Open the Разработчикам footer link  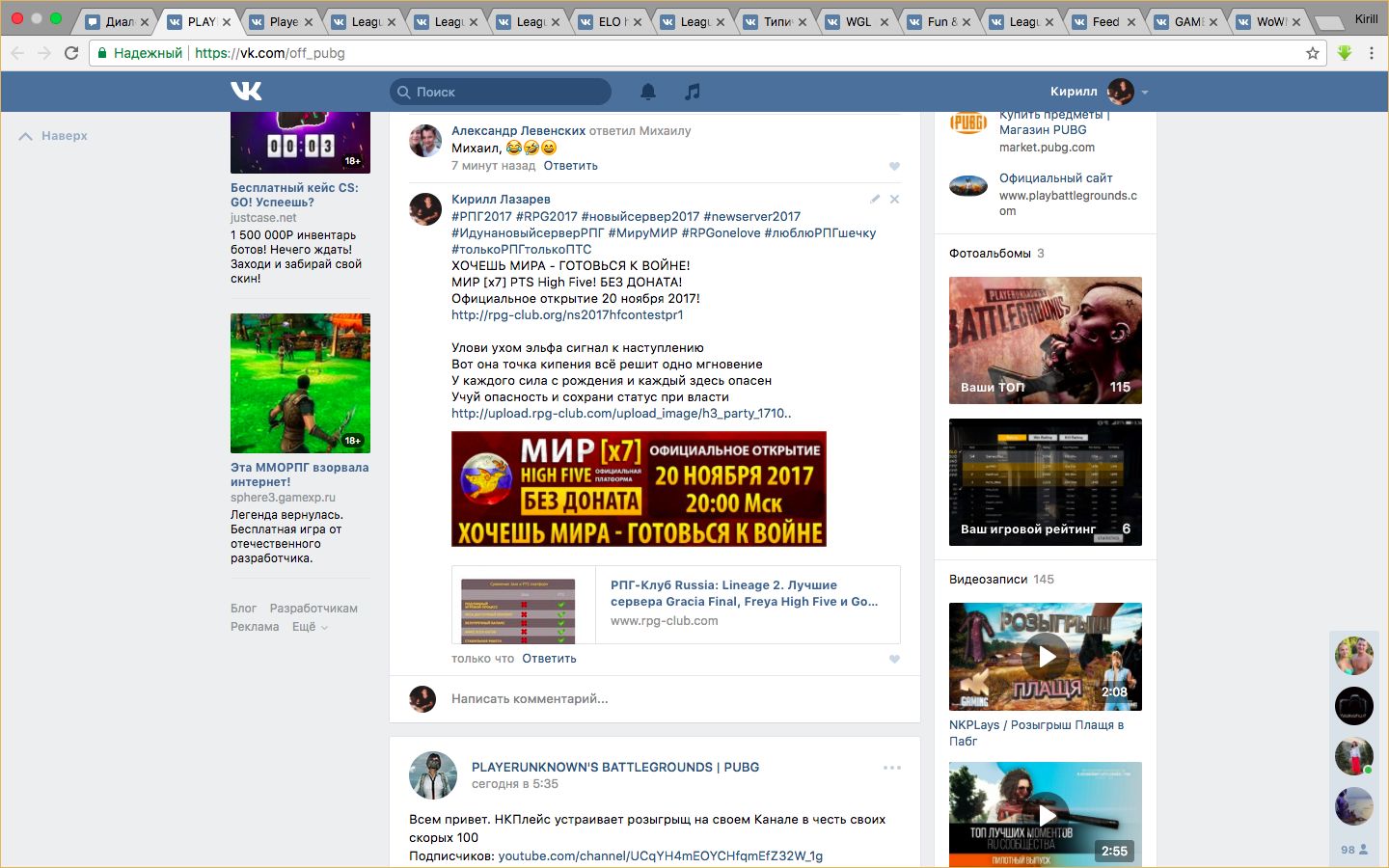point(313,609)
